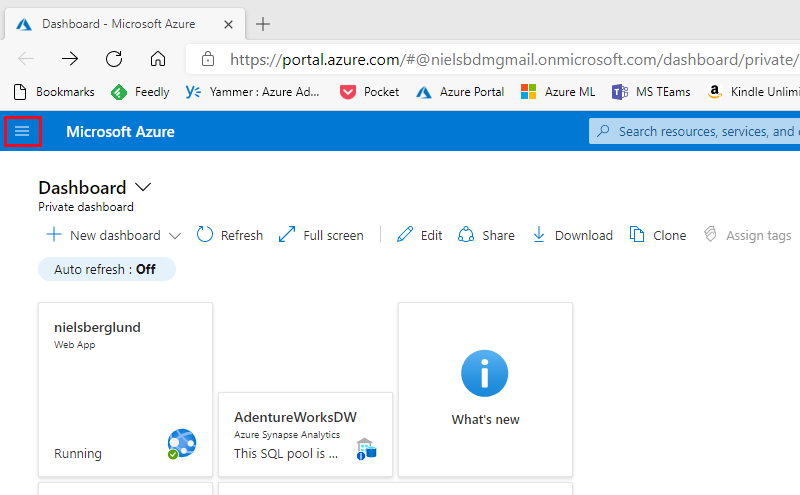Click the browser address bar URL
The image size is (800, 495).
[x=514, y=60]
